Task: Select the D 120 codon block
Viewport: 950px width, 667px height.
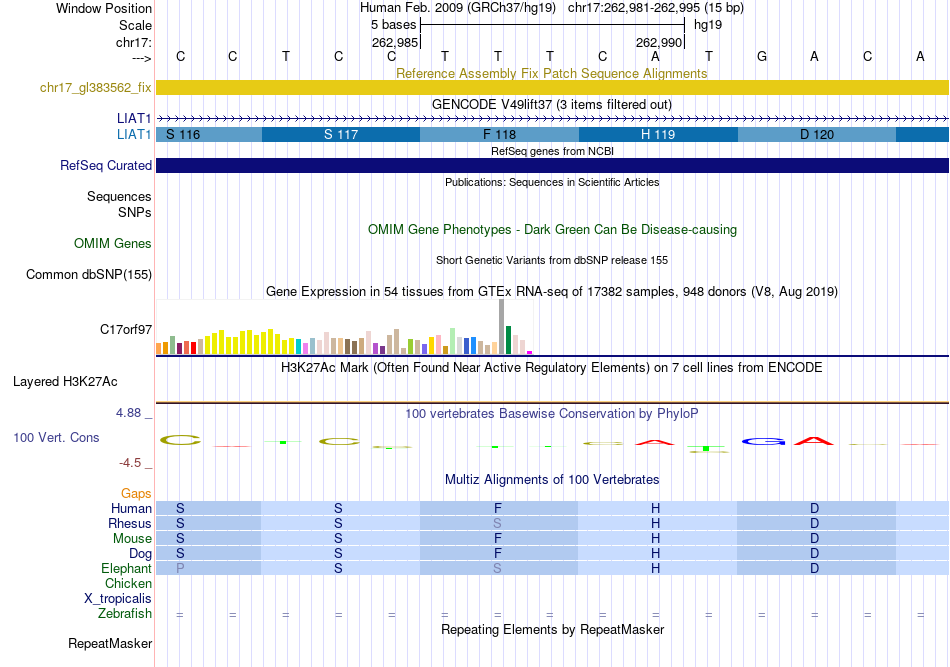Action: click(x=817, y=134)
